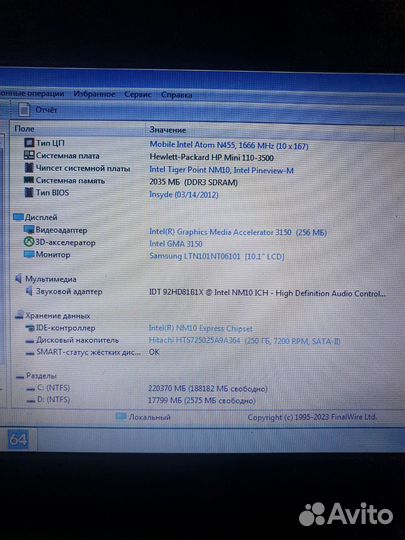Open Insyde (03/14/2012) BIOS link

point(184,195)
